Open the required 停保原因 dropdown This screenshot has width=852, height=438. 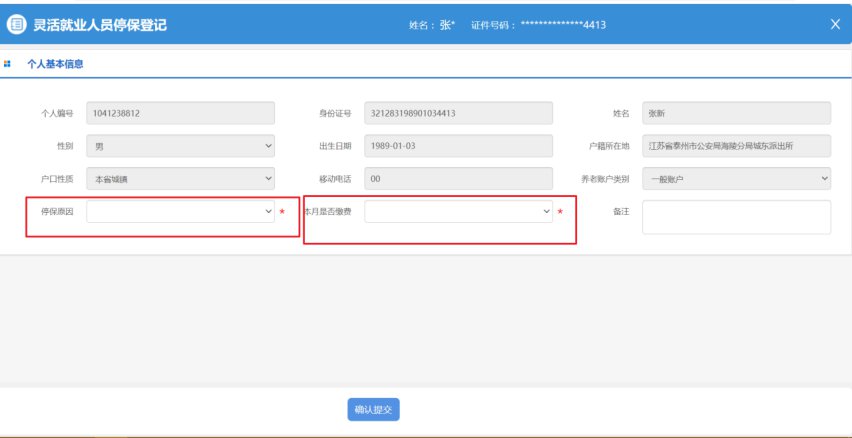[180, 212]
